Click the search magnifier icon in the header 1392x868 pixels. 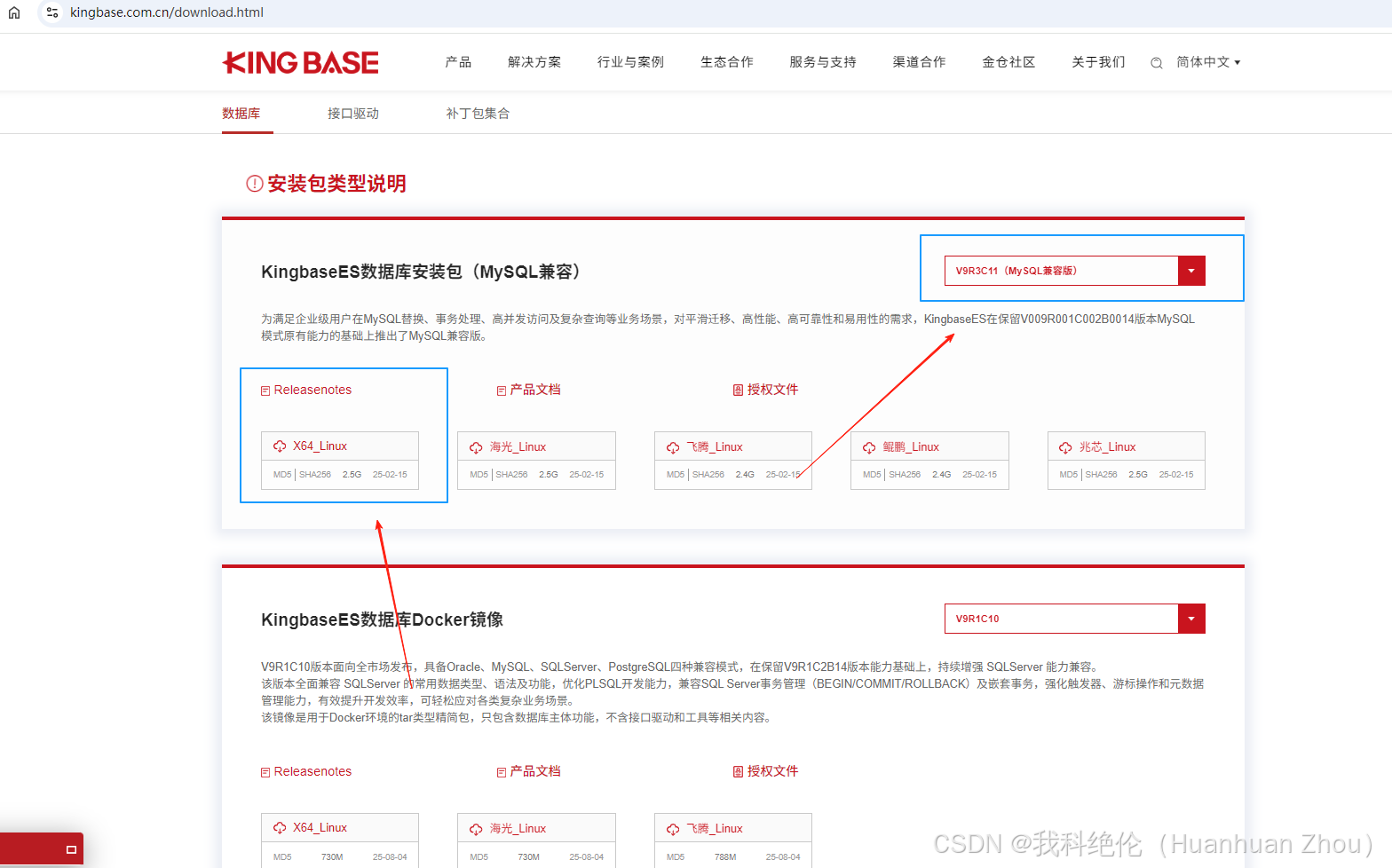1157,63
